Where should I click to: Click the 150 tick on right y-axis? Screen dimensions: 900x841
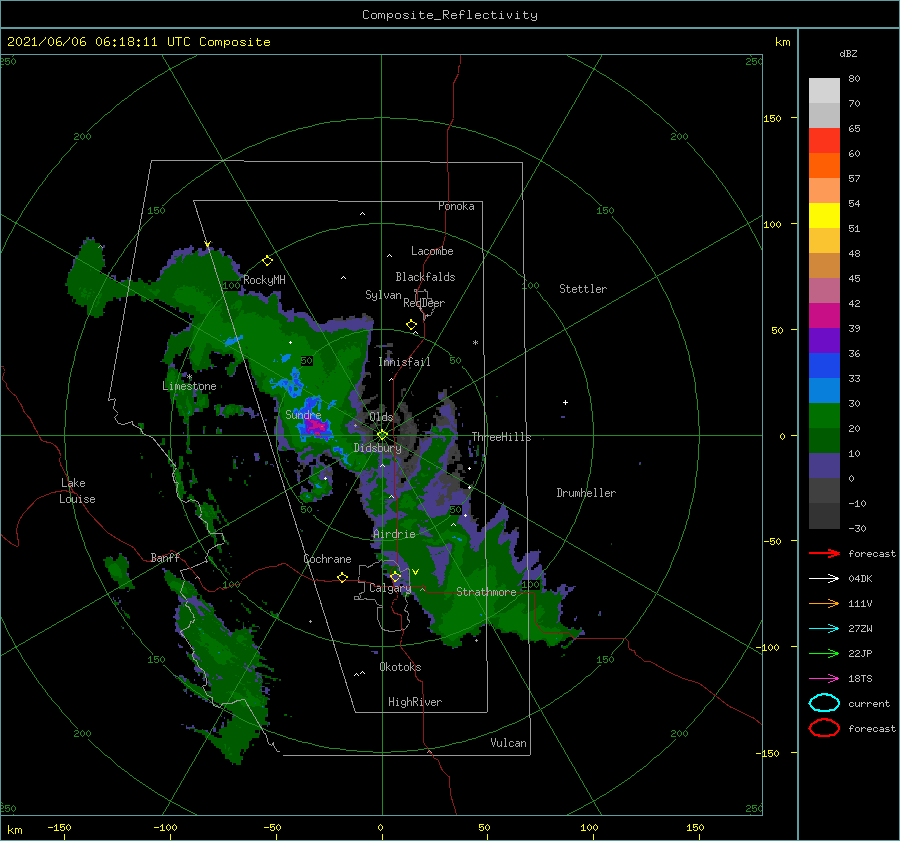click(x=773, y=118)
